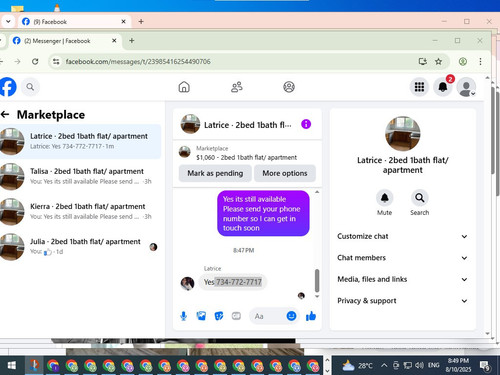Open Talisa conversation in Marketplace list
500x375 pixels.
(x=80, y=176)
